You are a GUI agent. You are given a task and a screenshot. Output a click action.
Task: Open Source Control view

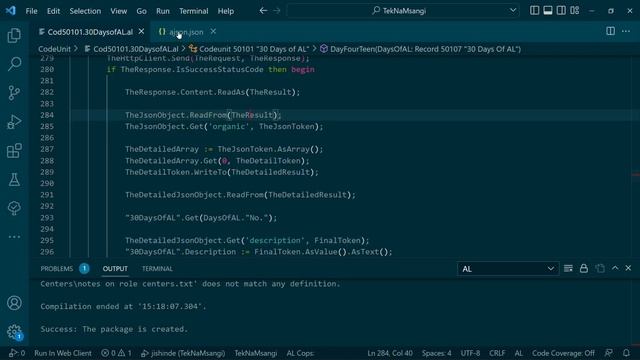(14, 93)
